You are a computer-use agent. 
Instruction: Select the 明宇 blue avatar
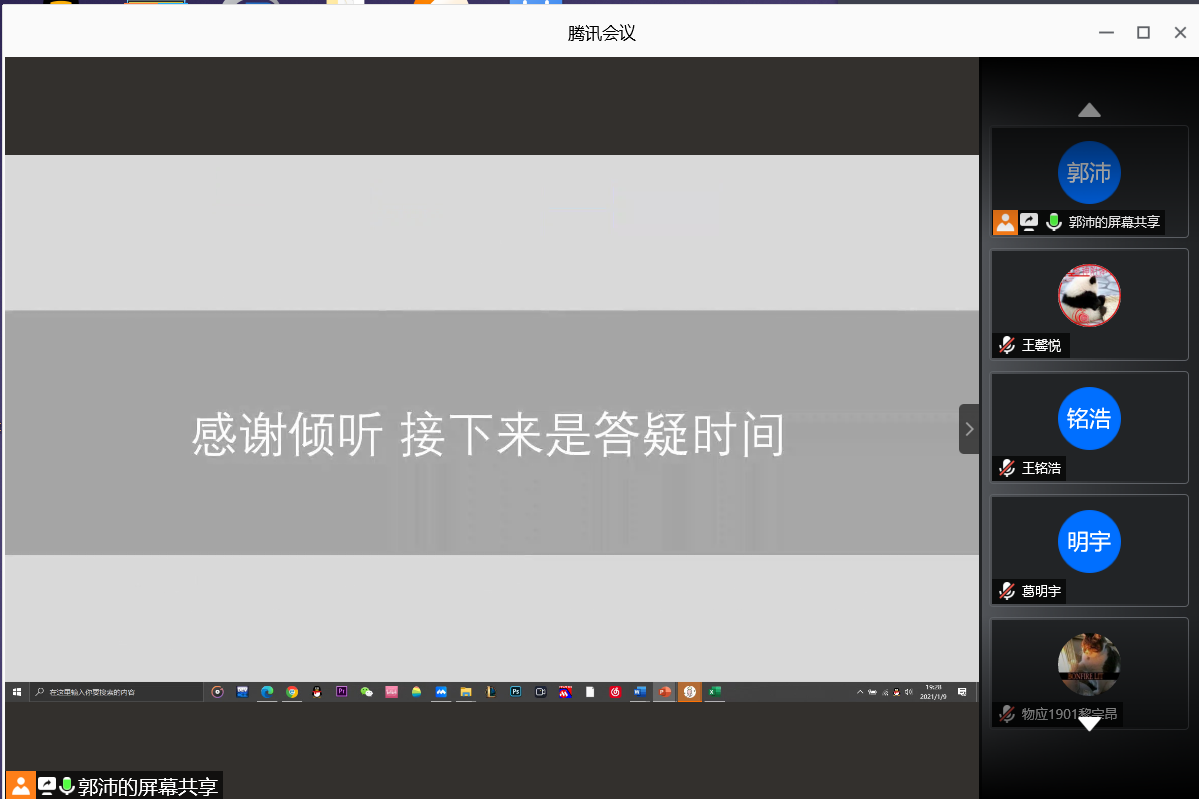pos(1089,541)
